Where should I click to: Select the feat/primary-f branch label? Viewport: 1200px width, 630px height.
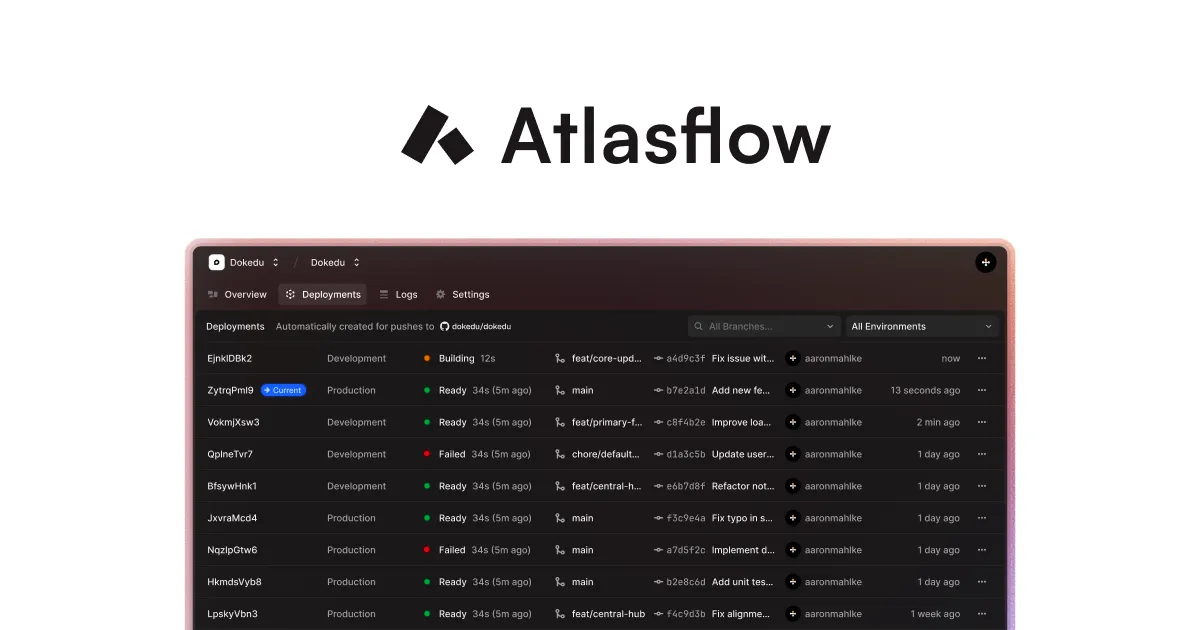(x=606, y=422)
